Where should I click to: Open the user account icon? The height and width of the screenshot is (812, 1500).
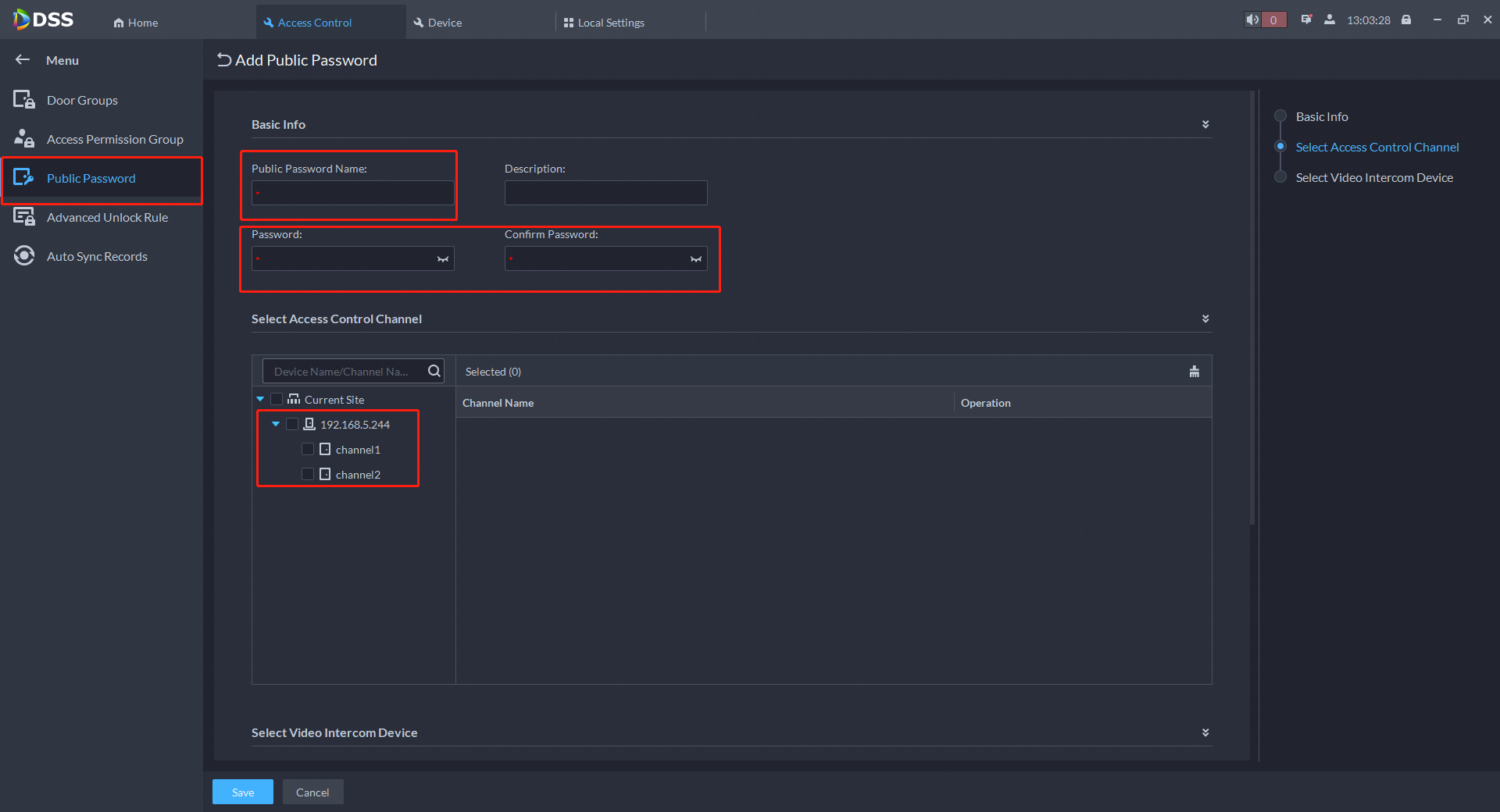coord(1330,20)
